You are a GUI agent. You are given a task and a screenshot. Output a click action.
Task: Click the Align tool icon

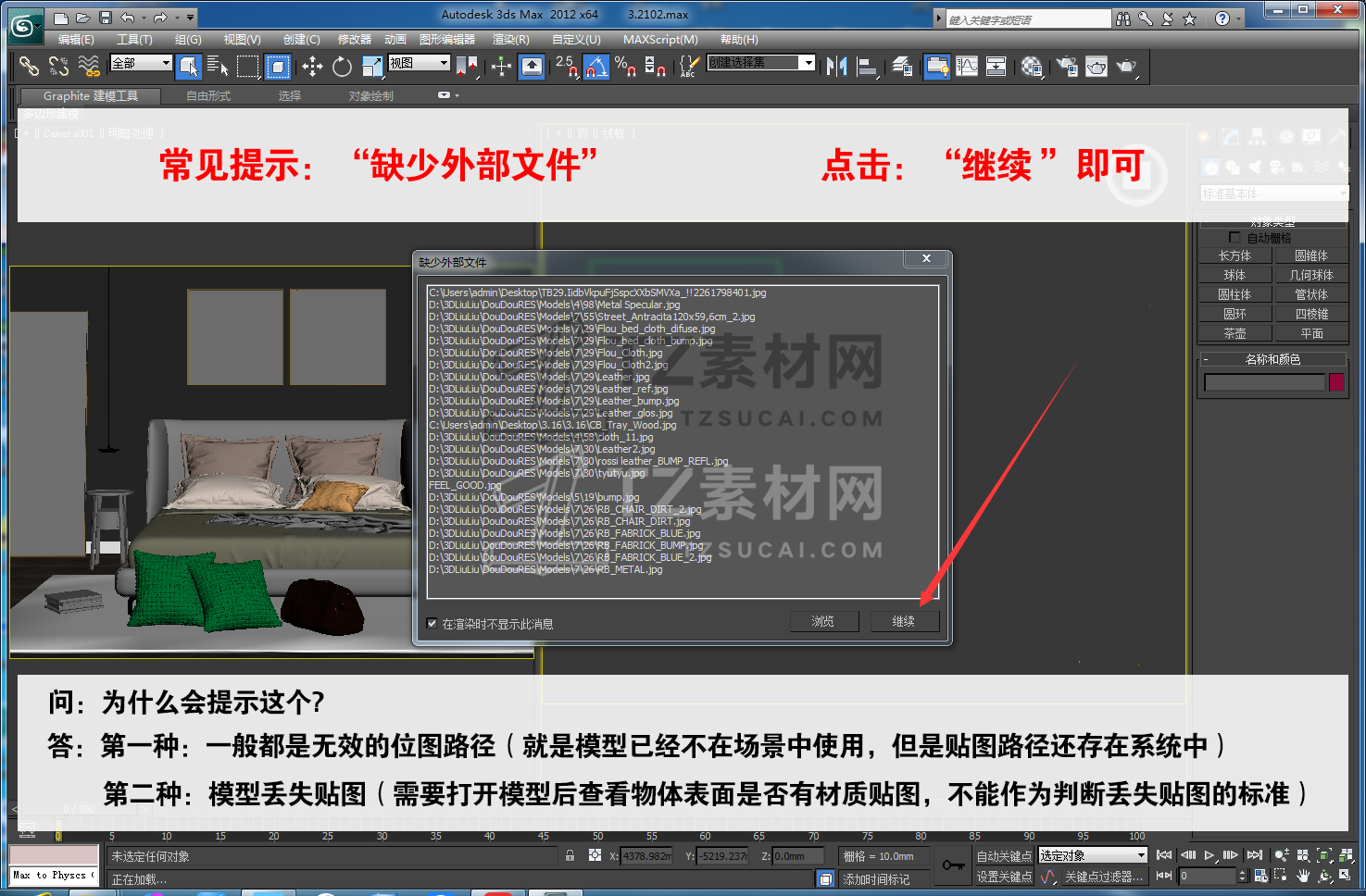868,66
